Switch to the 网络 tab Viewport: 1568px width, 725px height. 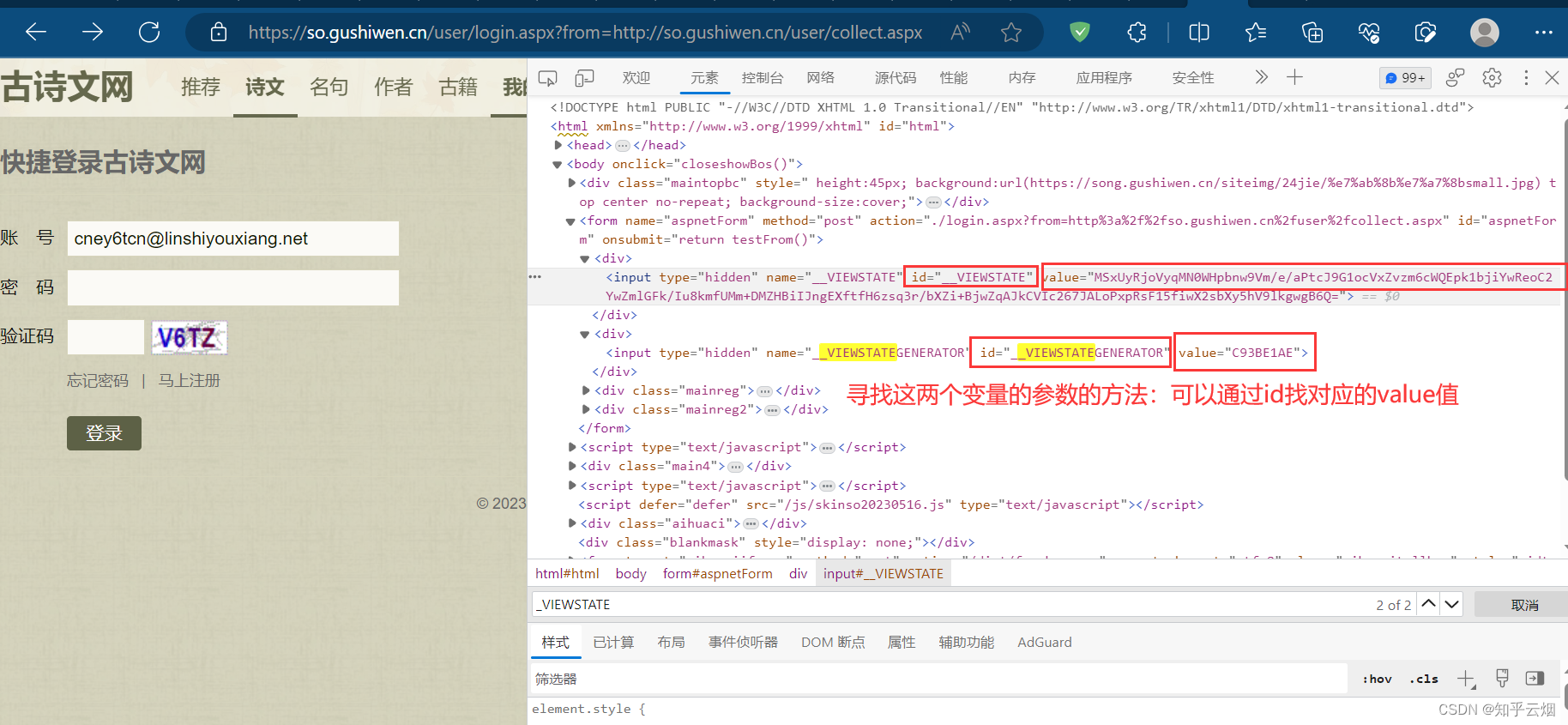(821, 78)
